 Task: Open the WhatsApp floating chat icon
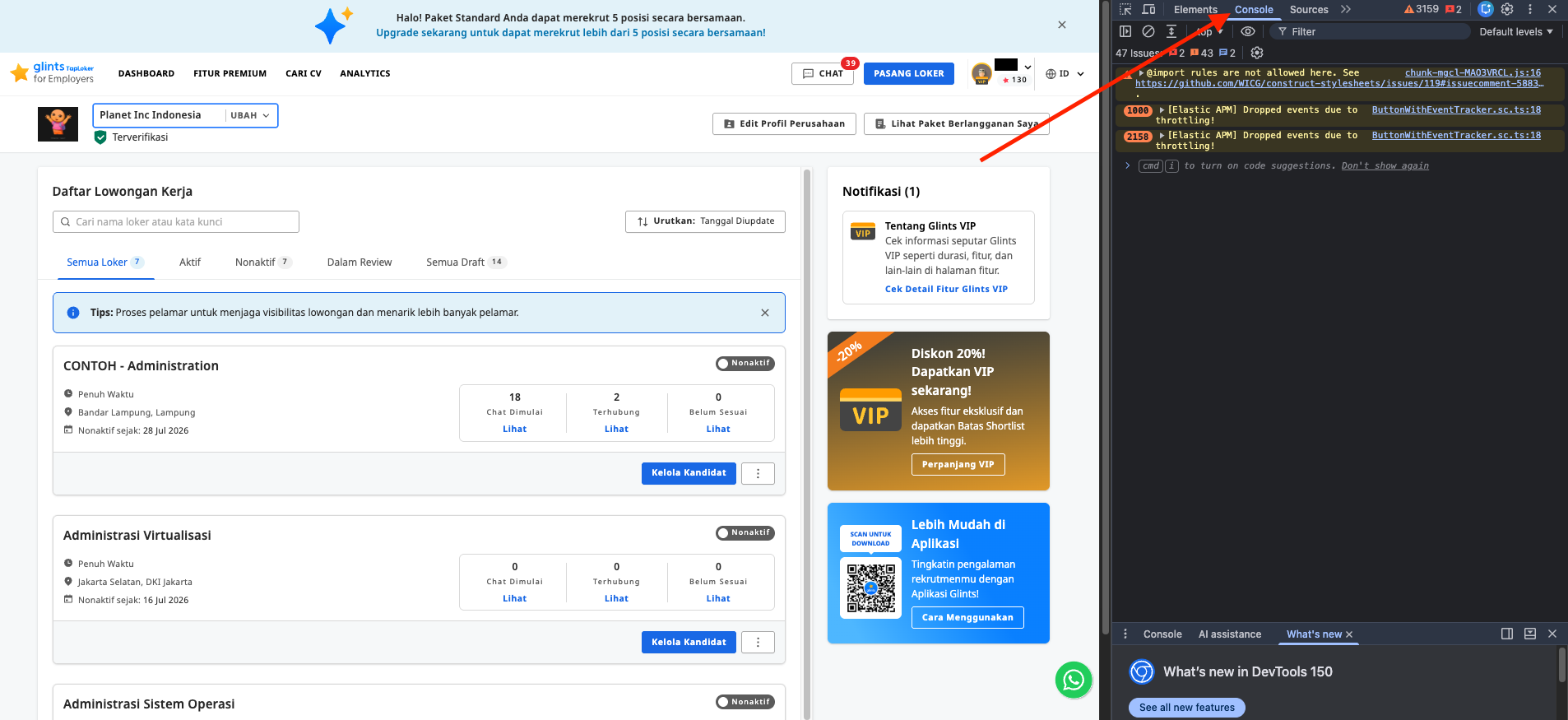pyautogui.click(x=1074, y=680)
